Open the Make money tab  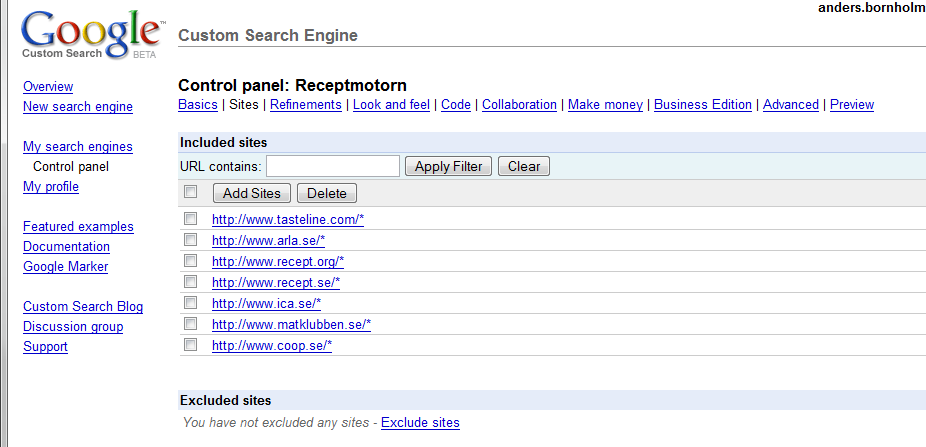click(x=605, y=105)
